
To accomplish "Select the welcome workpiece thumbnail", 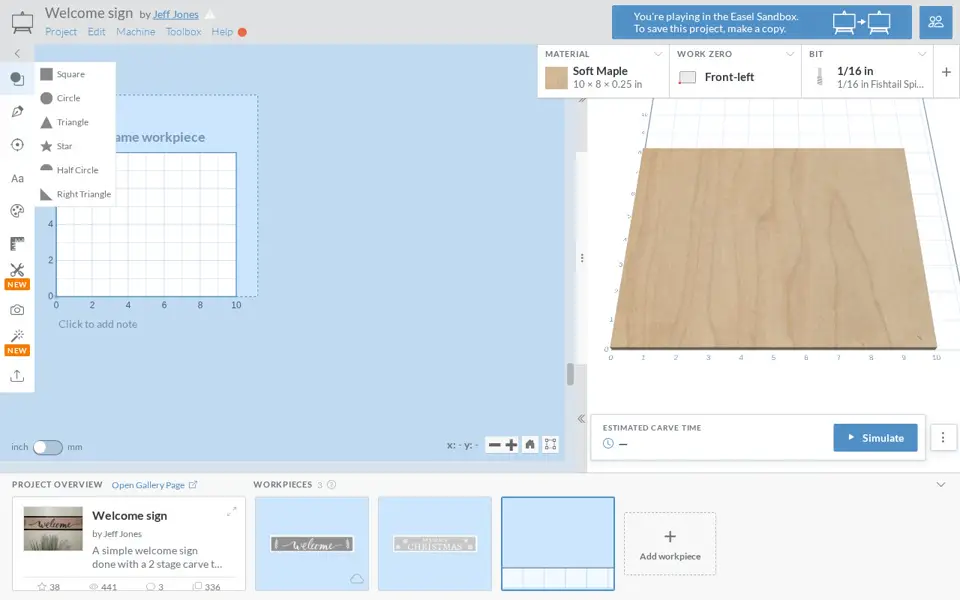I will 312,544.
